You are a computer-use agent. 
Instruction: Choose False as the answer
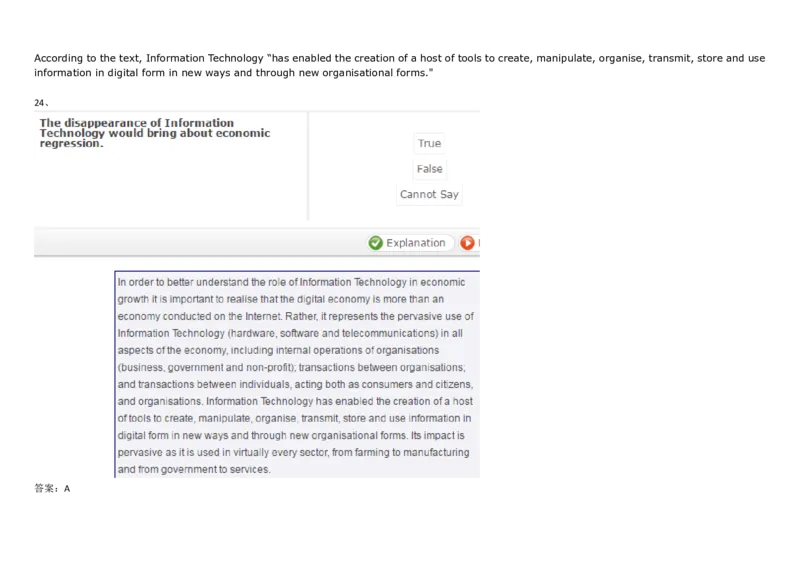[x=429, y=169]
